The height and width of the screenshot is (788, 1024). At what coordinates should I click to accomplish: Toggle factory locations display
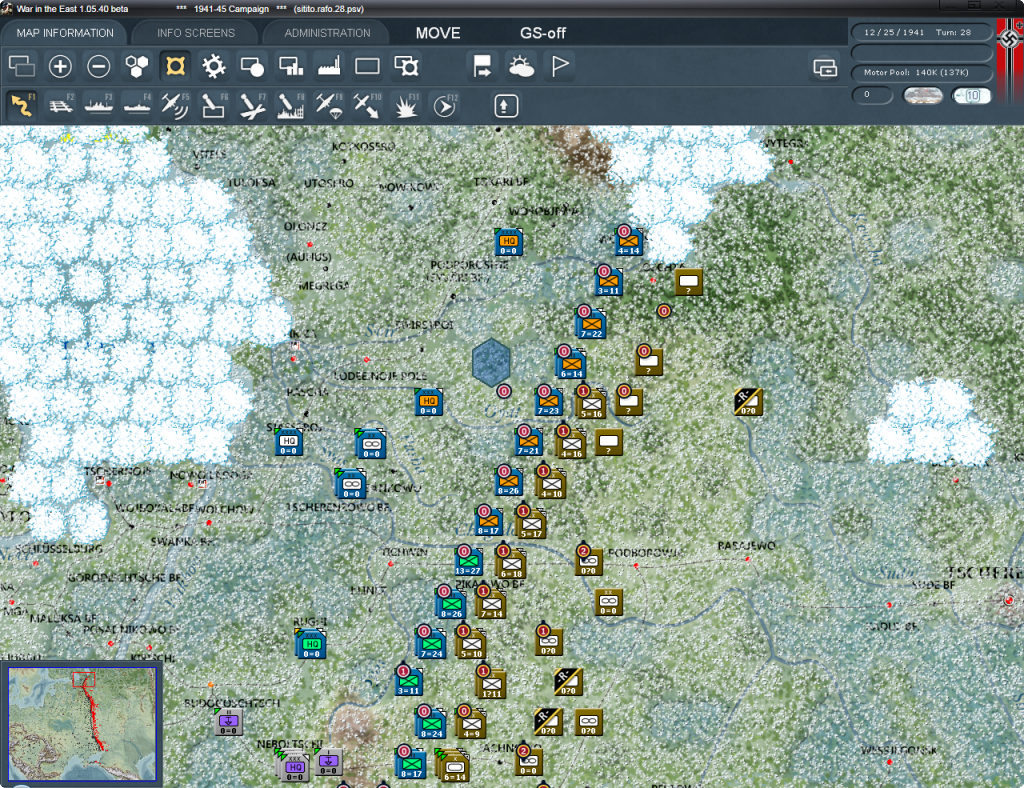329,66
